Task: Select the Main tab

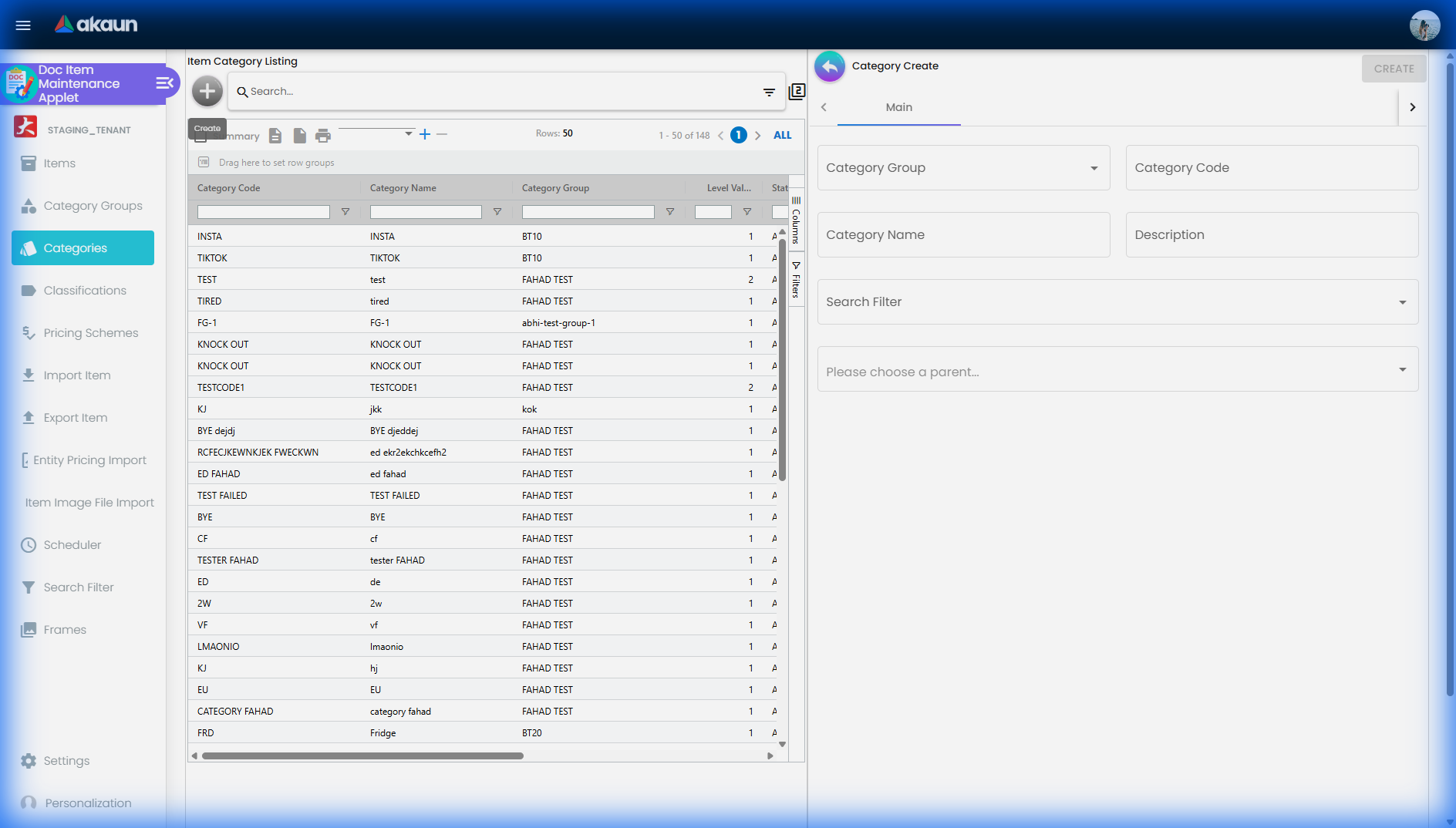Action: pyautogui.click(x=898, y=107)
